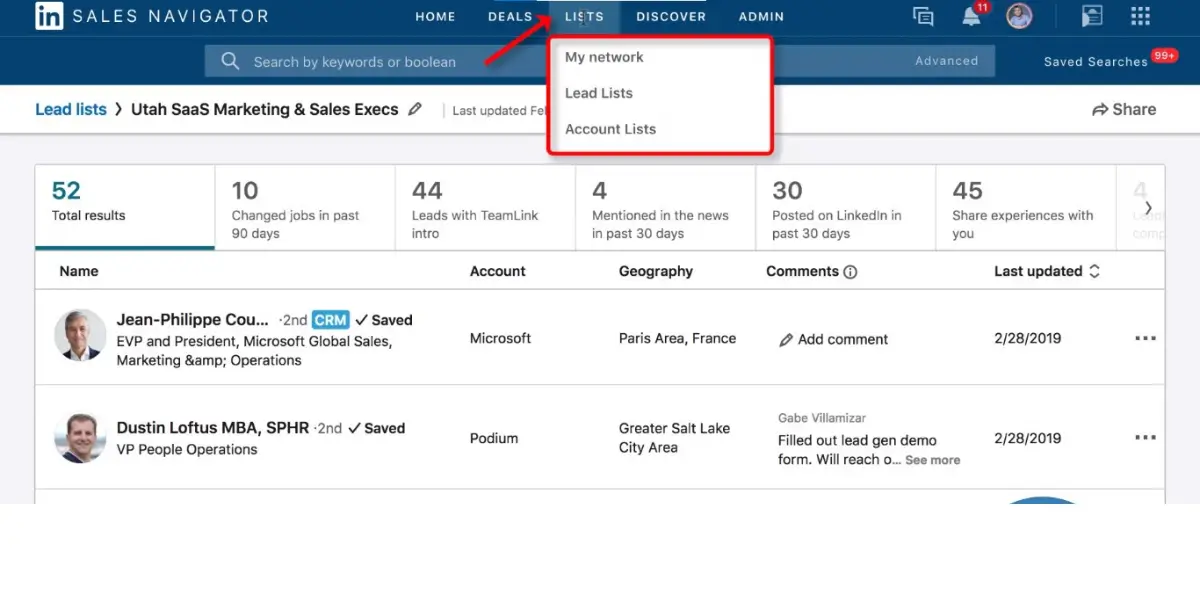Open Dustin Loftus MBA, SPHR lead name

(x=214, y=428)
